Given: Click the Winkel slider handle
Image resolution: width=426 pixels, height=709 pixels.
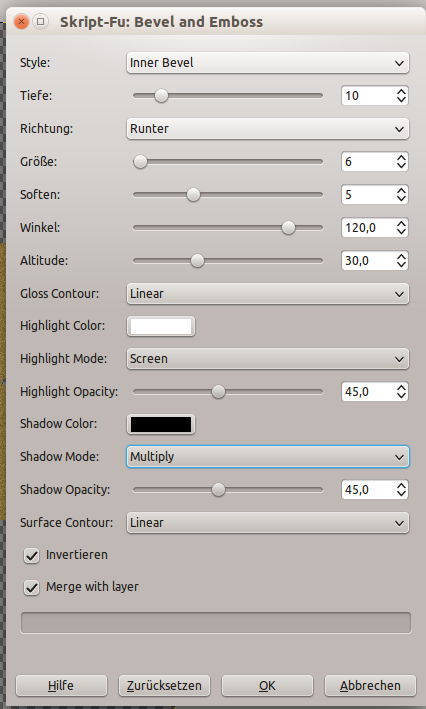Looking at the screenshot, I should point(288,228).
